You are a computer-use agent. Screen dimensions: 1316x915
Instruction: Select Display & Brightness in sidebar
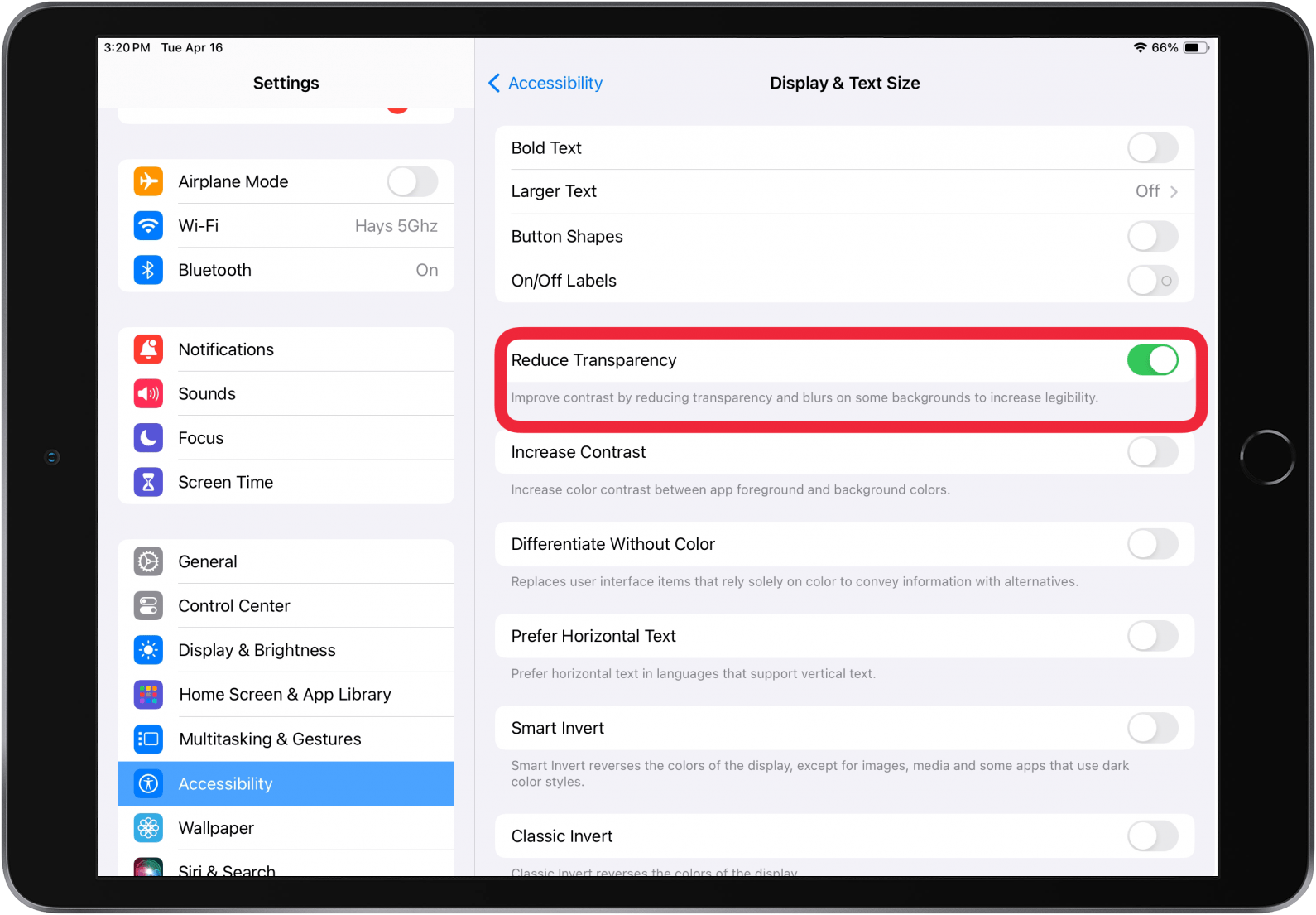257,650
